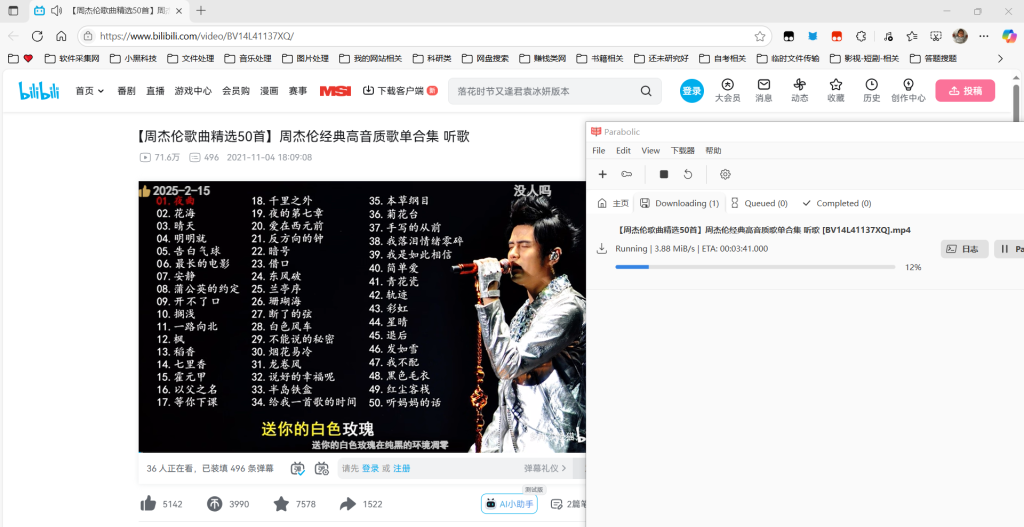Open the AI小助手 assistant button

[509, 503]
